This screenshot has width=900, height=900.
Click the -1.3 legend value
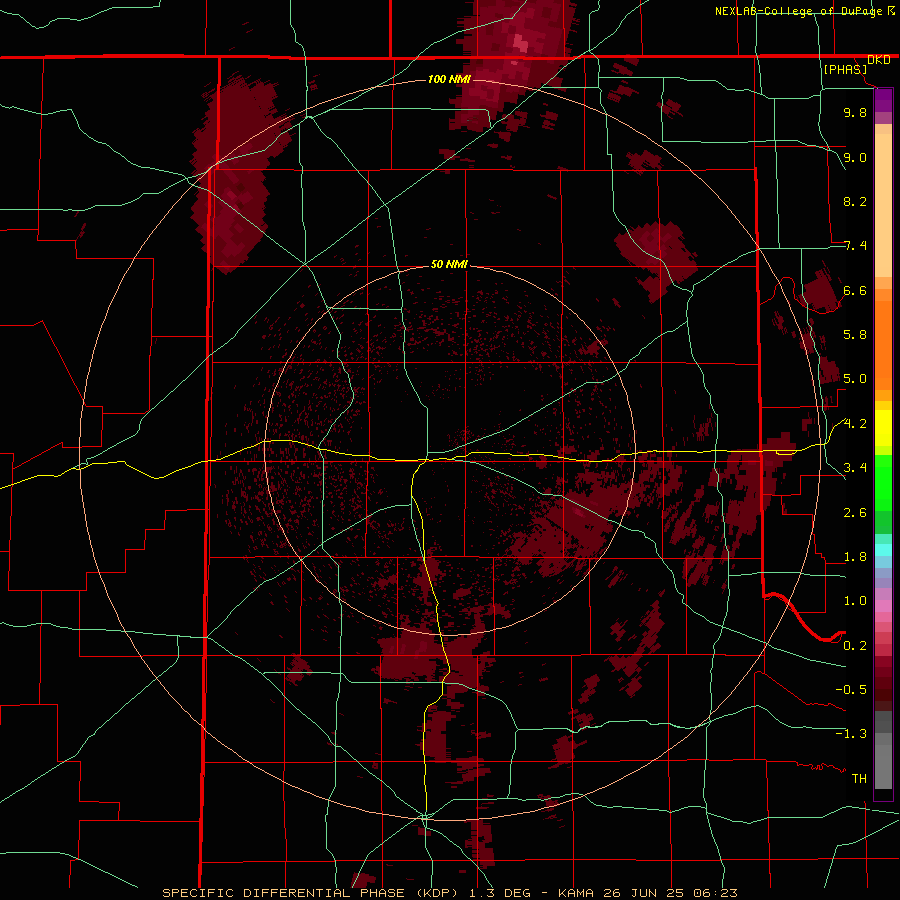851,734
